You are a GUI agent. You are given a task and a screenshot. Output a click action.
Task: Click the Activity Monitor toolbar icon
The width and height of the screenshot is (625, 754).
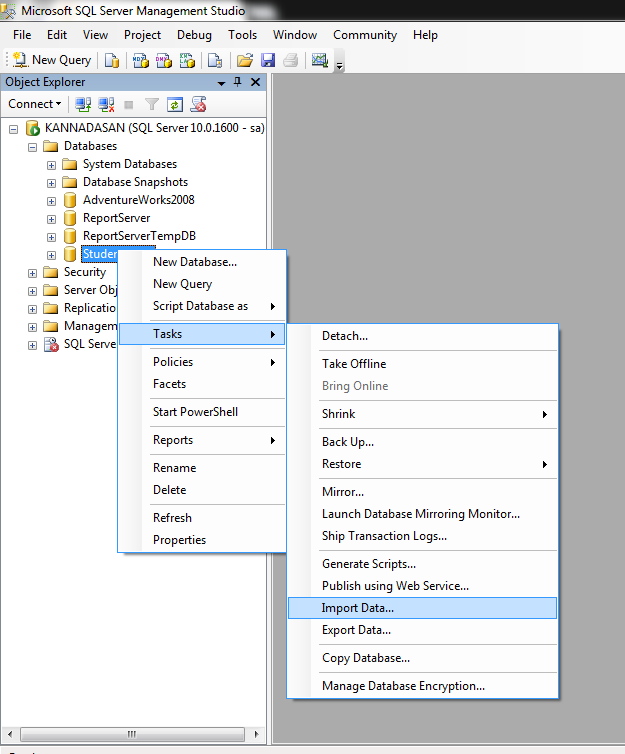[x=320, y=61]
